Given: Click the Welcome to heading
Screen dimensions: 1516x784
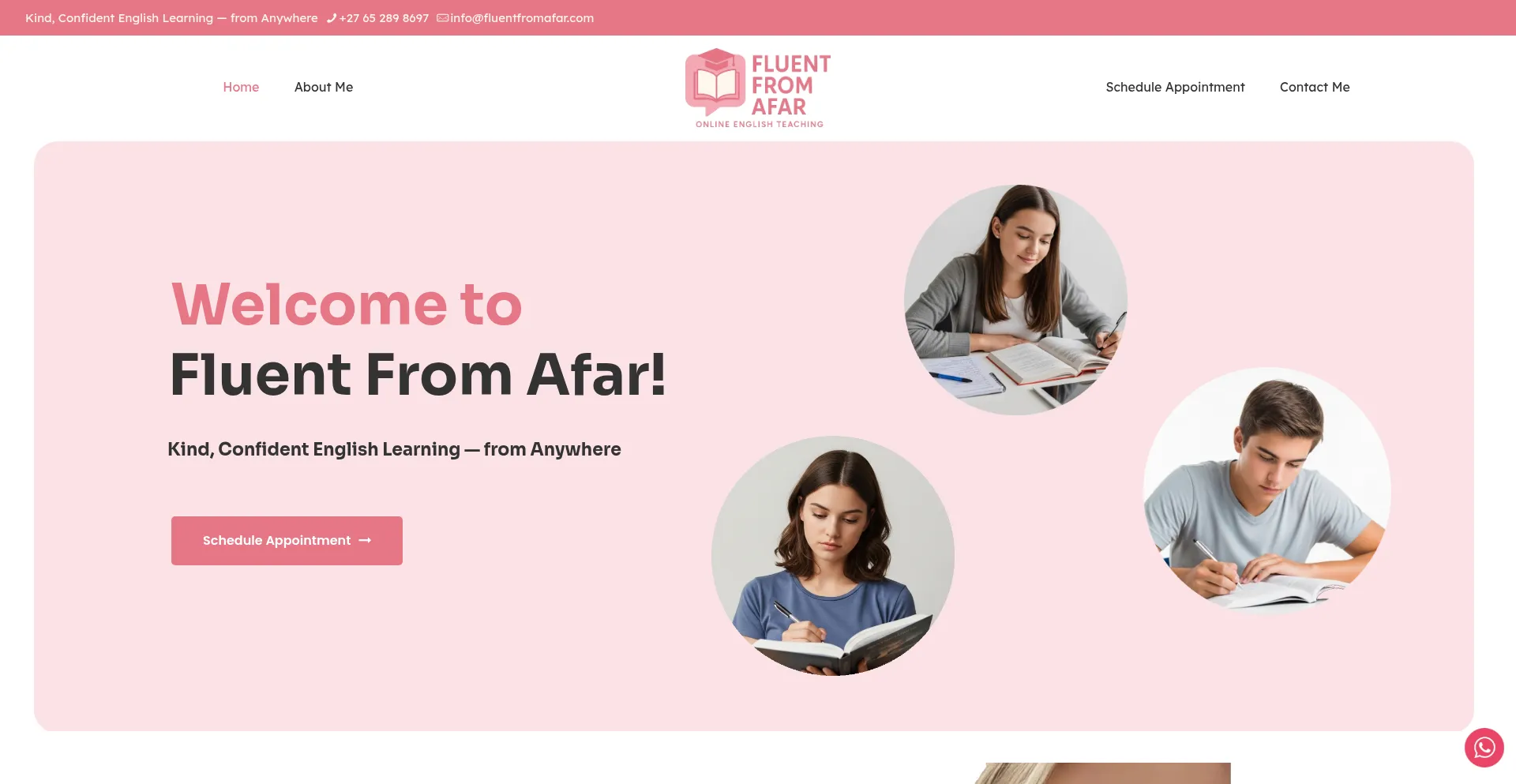Looking at the screenshot, I should [347, 304].
